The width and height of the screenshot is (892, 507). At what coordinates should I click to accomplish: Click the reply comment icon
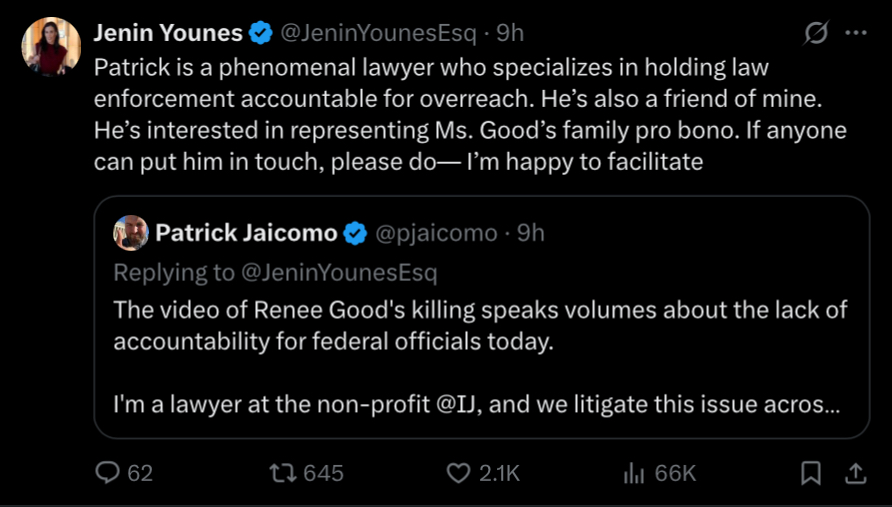point(108,472)
